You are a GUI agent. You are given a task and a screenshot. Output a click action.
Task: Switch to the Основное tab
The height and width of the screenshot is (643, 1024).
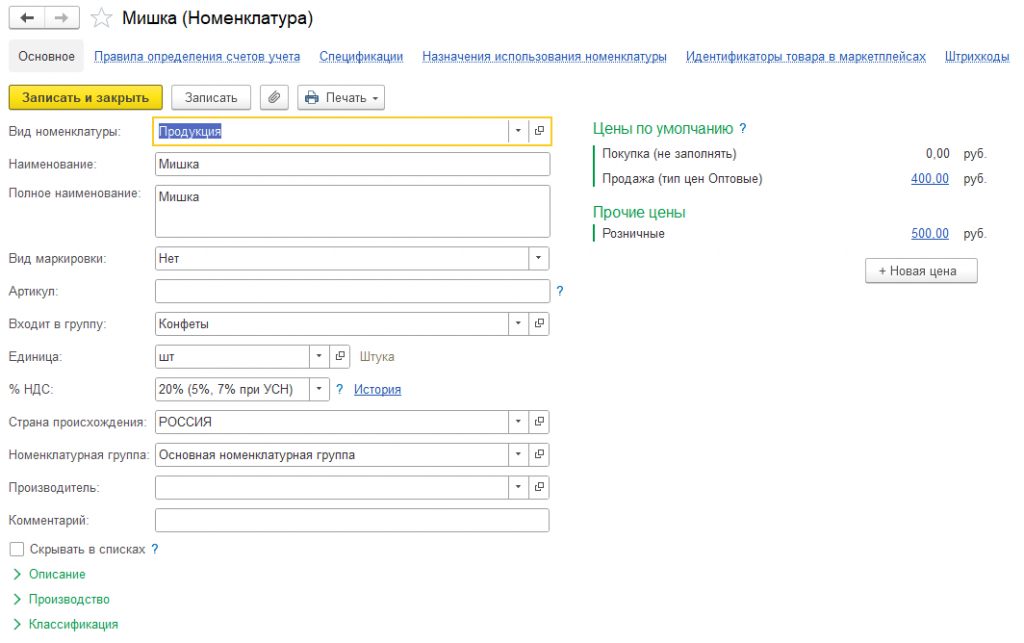46,56
